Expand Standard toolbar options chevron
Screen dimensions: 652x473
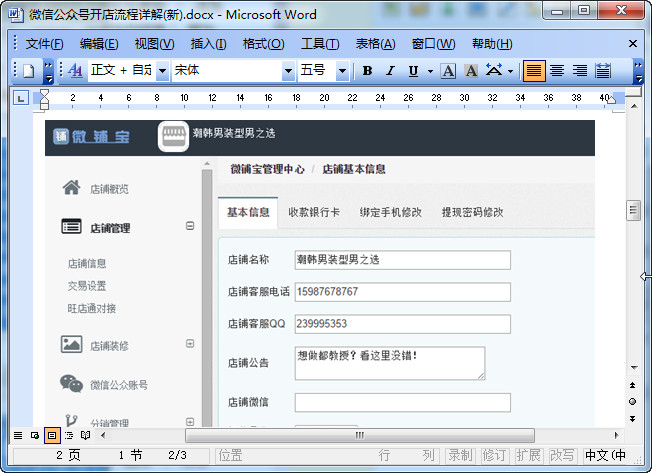tap(49, 71)
